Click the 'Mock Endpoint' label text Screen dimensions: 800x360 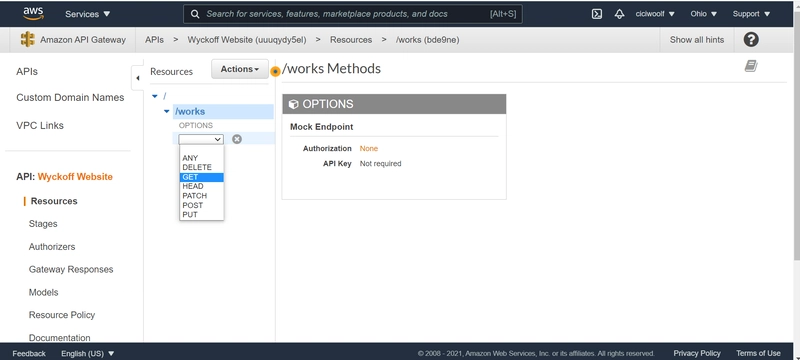coord(321,126)
